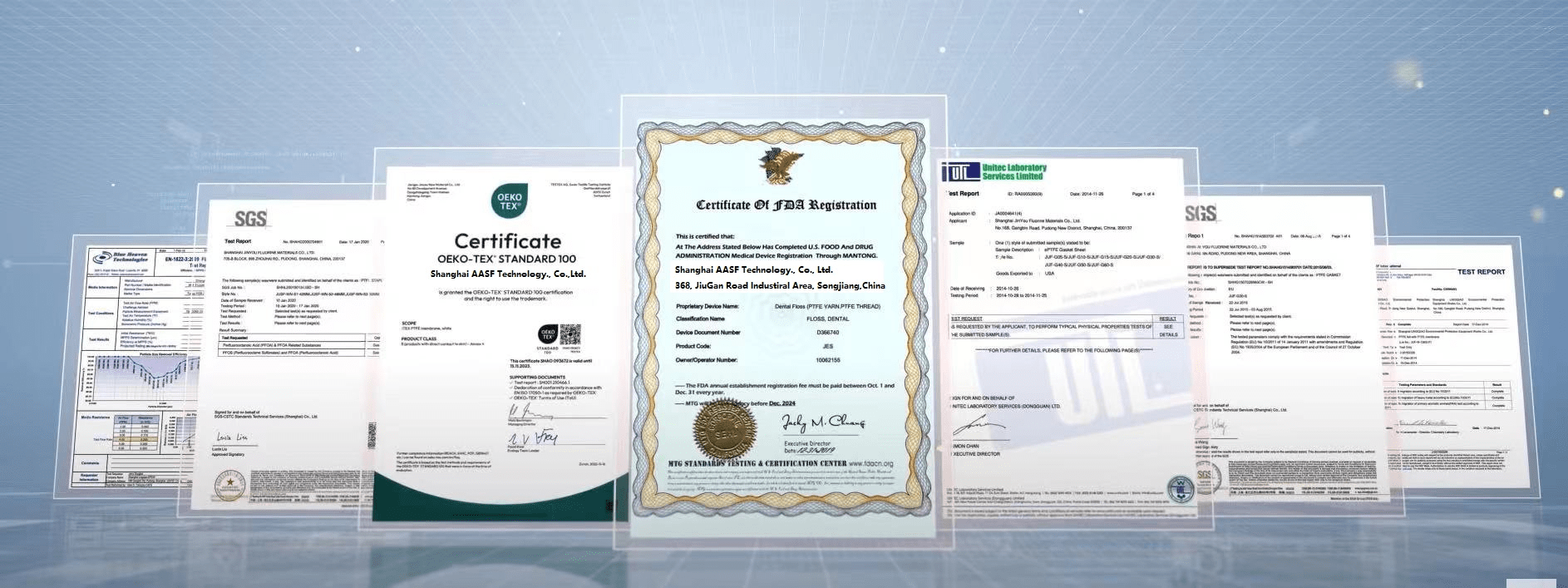Viewport: 1568px width, 588px height.
Task: Click 'Shanghai AASF Technology' on the FDA certificate
Action: [753, 269]
